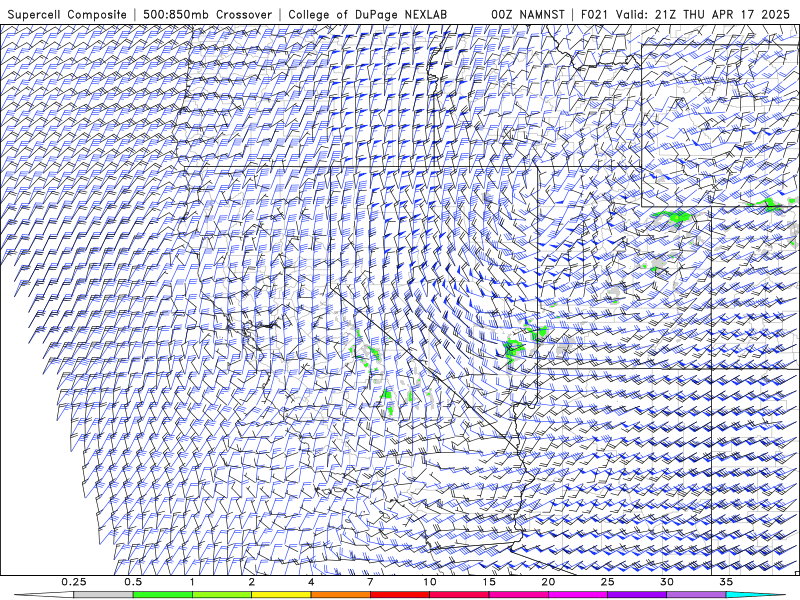800x600 pixels.
Task: Click the lime green legend swatch between 1 and 2
Action: point(222,595)
